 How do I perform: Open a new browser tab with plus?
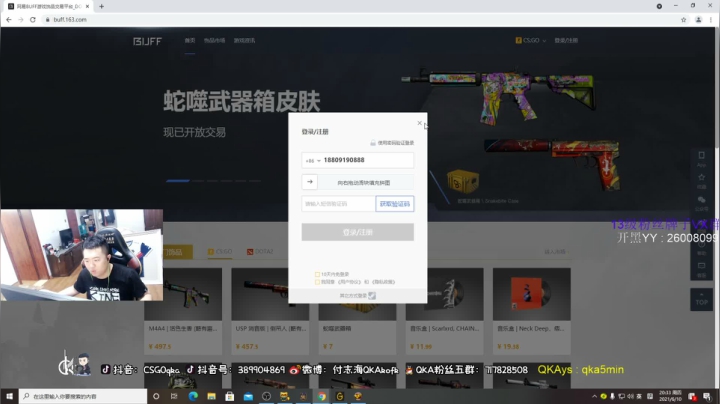coord(101,6)
